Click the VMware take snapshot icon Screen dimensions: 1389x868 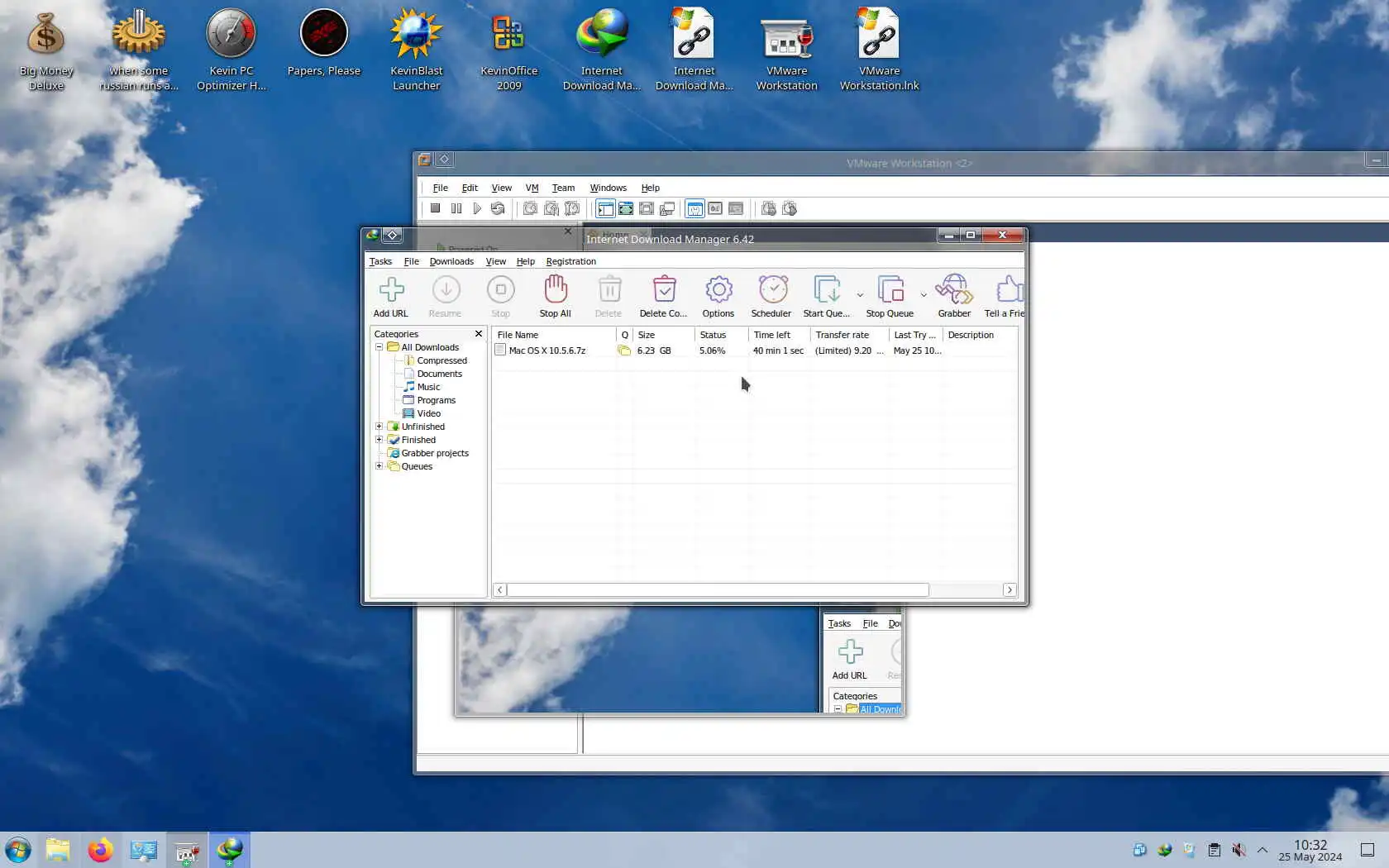530,208
